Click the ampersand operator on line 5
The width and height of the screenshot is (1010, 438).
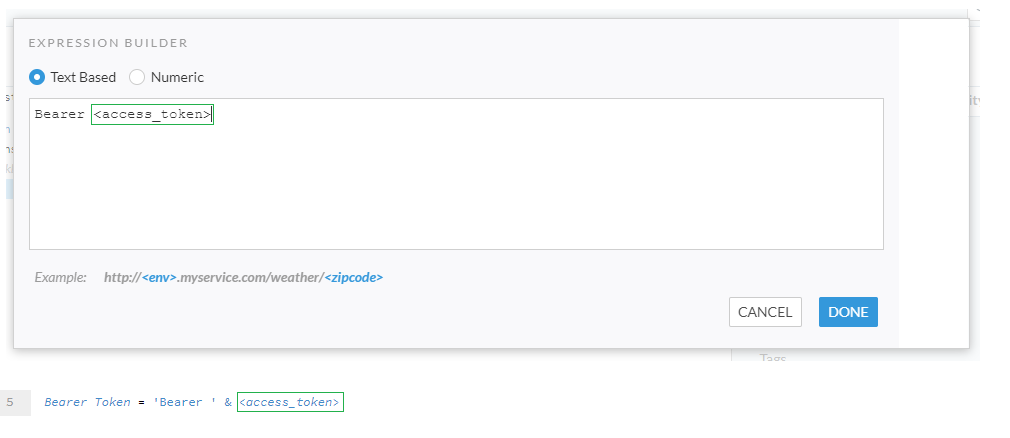pyautogui.click(x=228, y=402)
